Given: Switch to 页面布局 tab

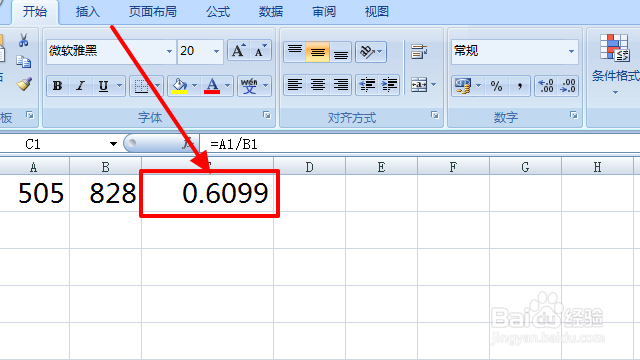Looking at the screenshot, I should (153, 11).
